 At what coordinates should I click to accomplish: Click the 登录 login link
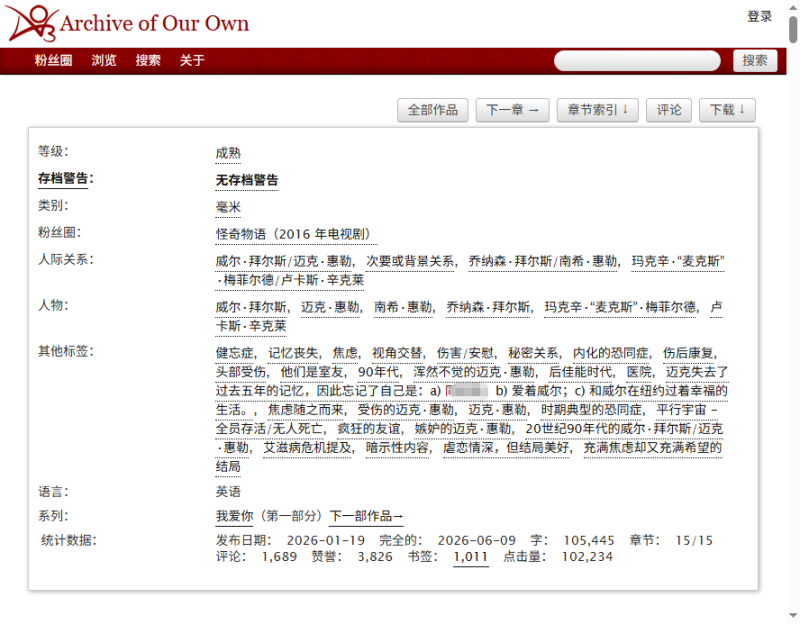[x=759, y=16]
